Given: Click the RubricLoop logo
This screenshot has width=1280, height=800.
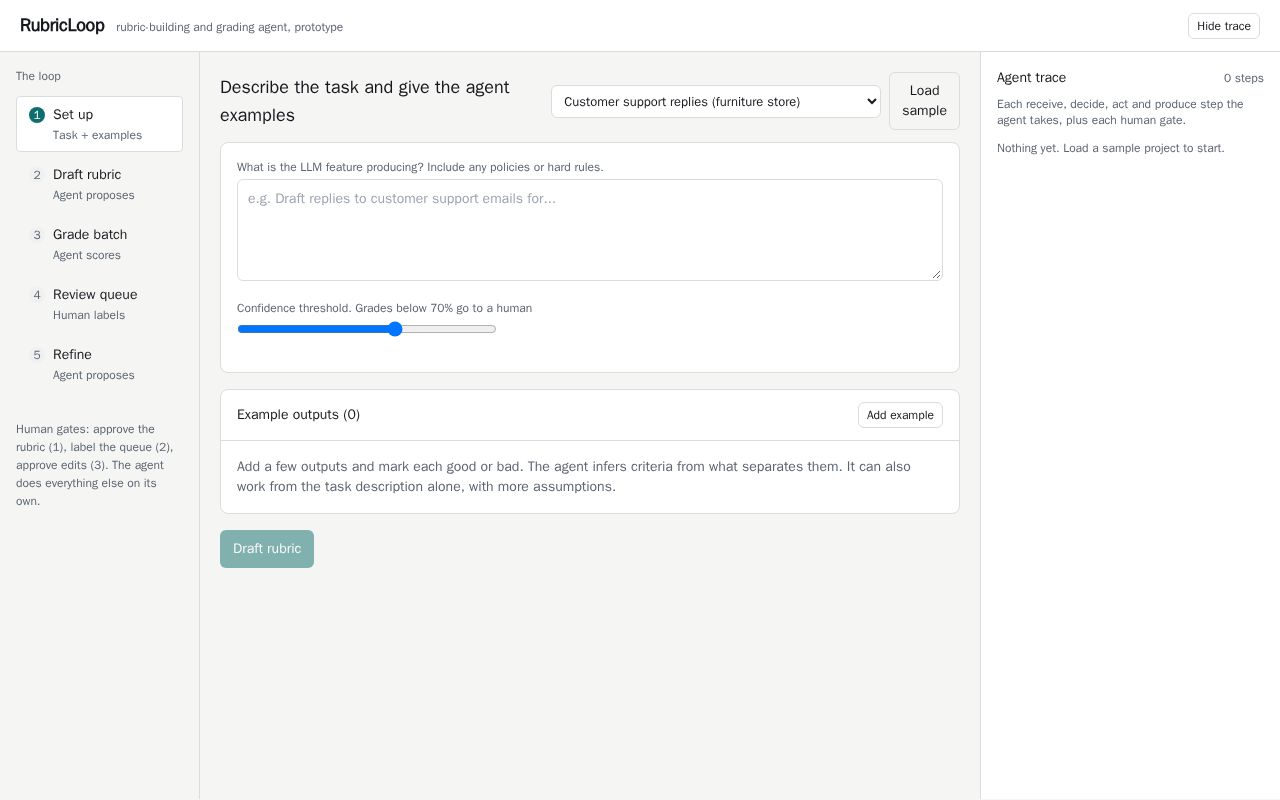Looking at the screenshot, I should (62, 26).
